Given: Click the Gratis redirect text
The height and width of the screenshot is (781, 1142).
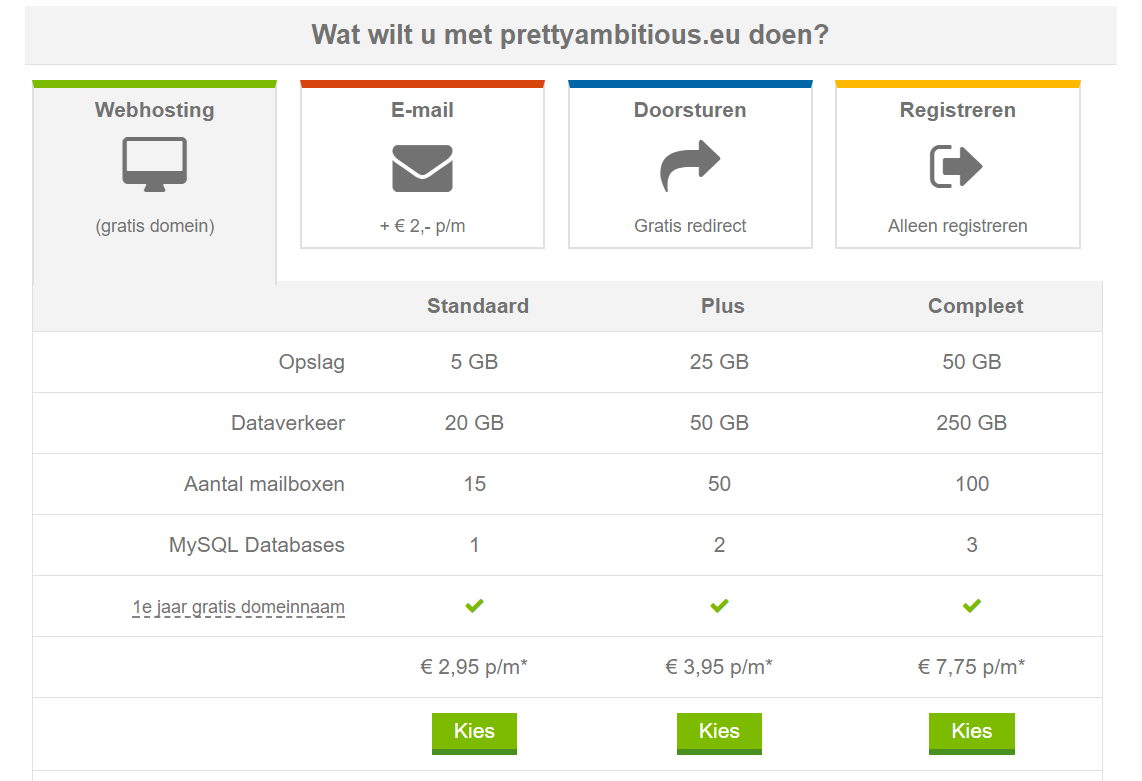Looking at the screenshot, I should pyautogui.click(x=690, y=226).
